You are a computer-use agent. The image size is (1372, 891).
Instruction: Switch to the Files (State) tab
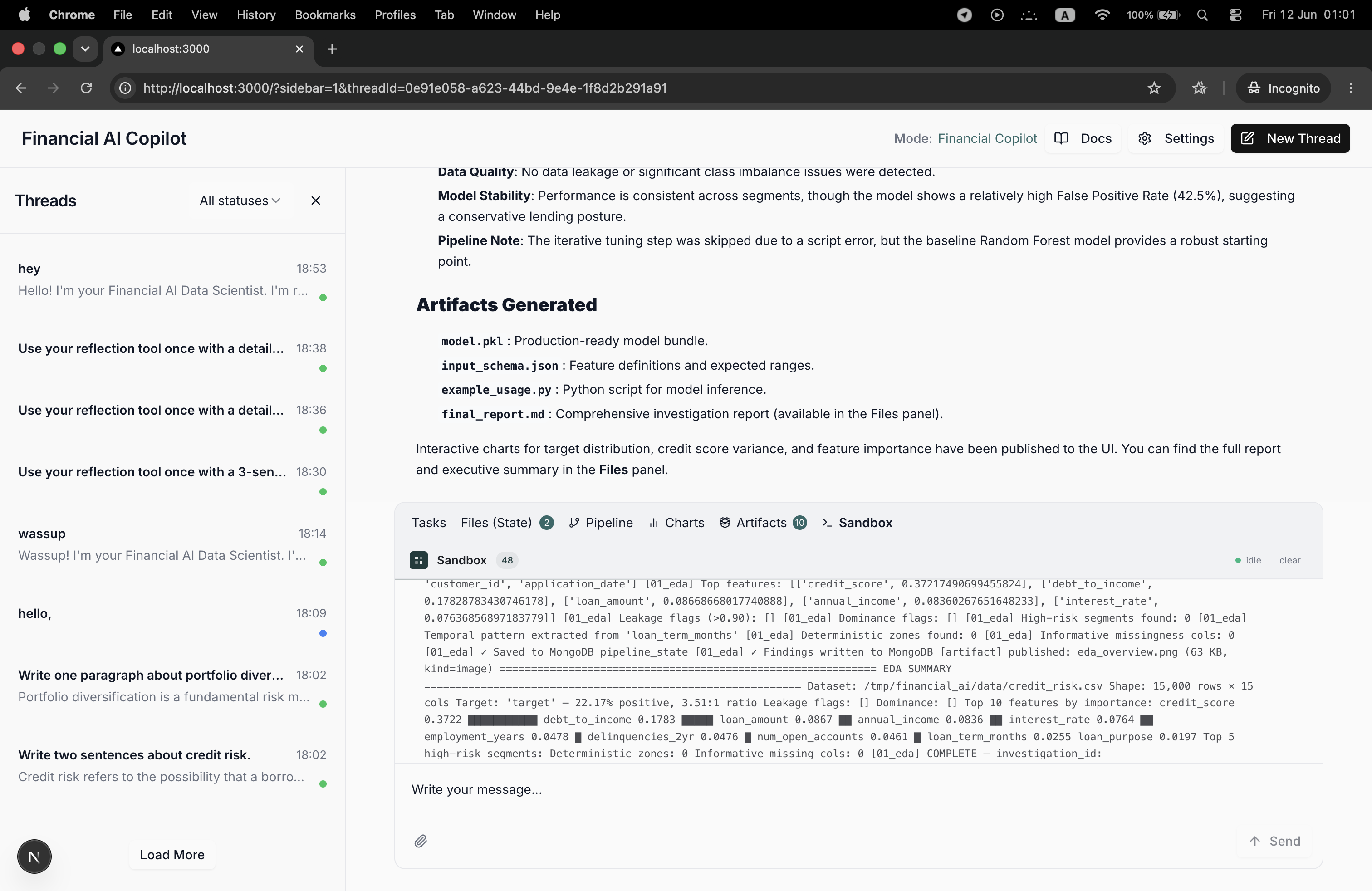[x=507, y=522]
